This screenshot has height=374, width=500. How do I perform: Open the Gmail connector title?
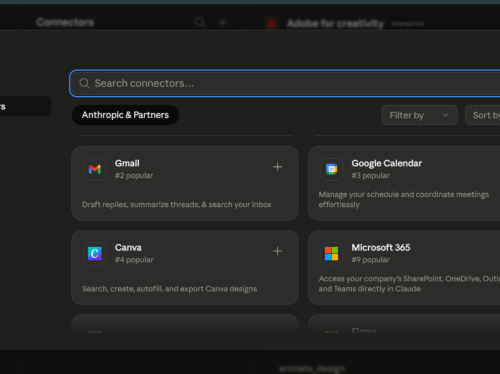click(127, 163)
